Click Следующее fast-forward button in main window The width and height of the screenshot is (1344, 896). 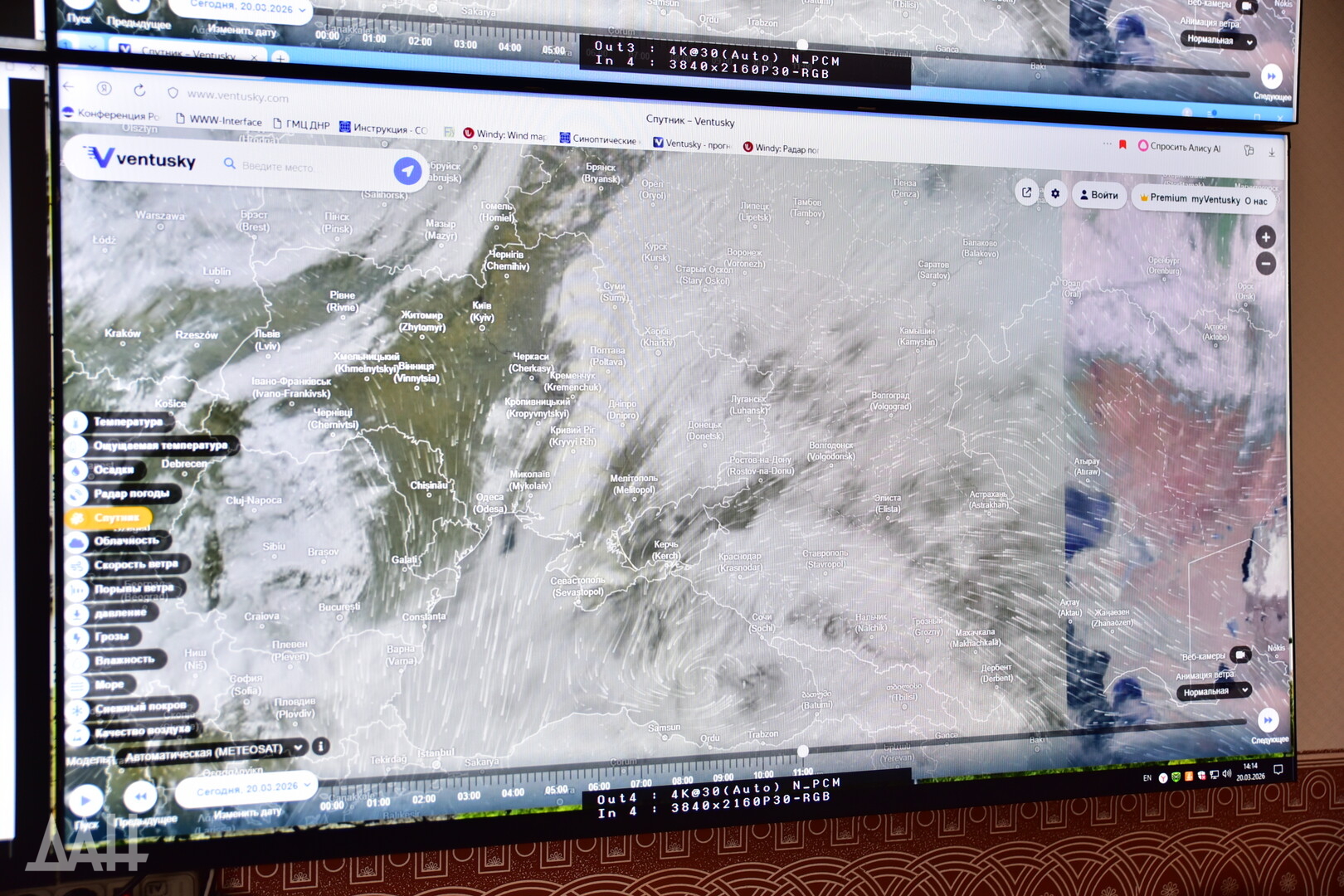coord(1268,720)
